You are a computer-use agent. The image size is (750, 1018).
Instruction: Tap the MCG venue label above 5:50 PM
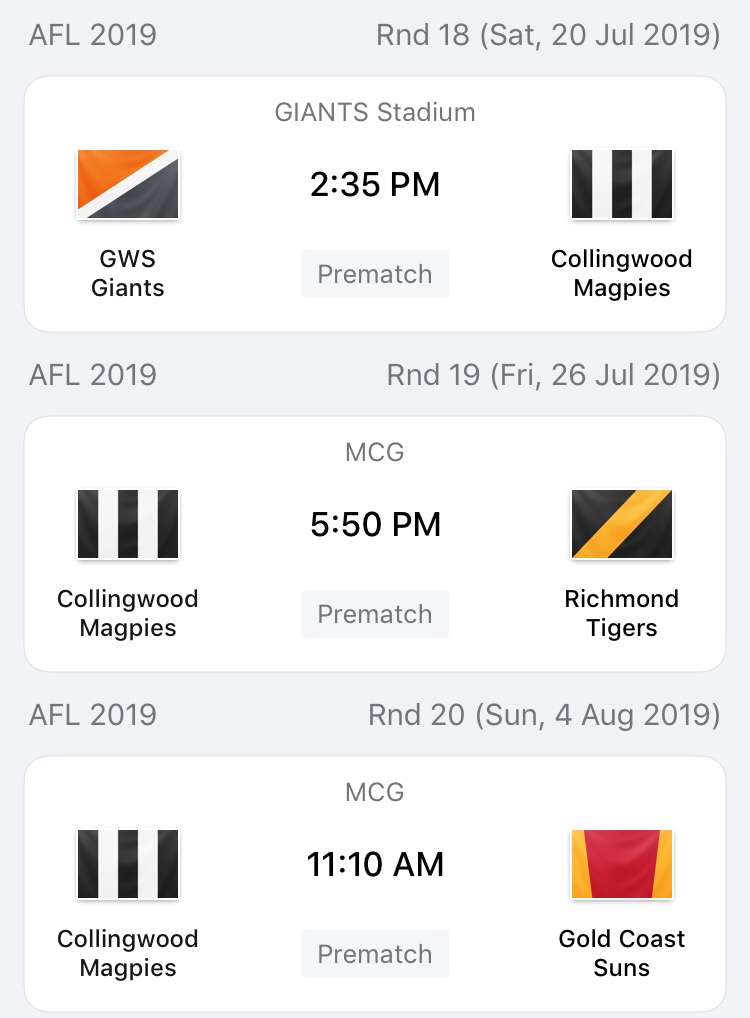375,452
